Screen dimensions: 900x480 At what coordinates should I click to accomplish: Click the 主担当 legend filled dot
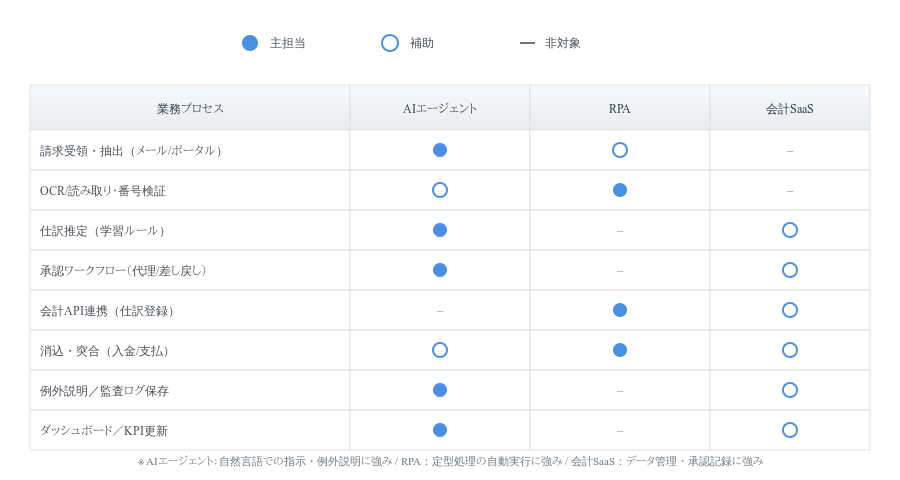pyautogui.click(x=250, y=43)
